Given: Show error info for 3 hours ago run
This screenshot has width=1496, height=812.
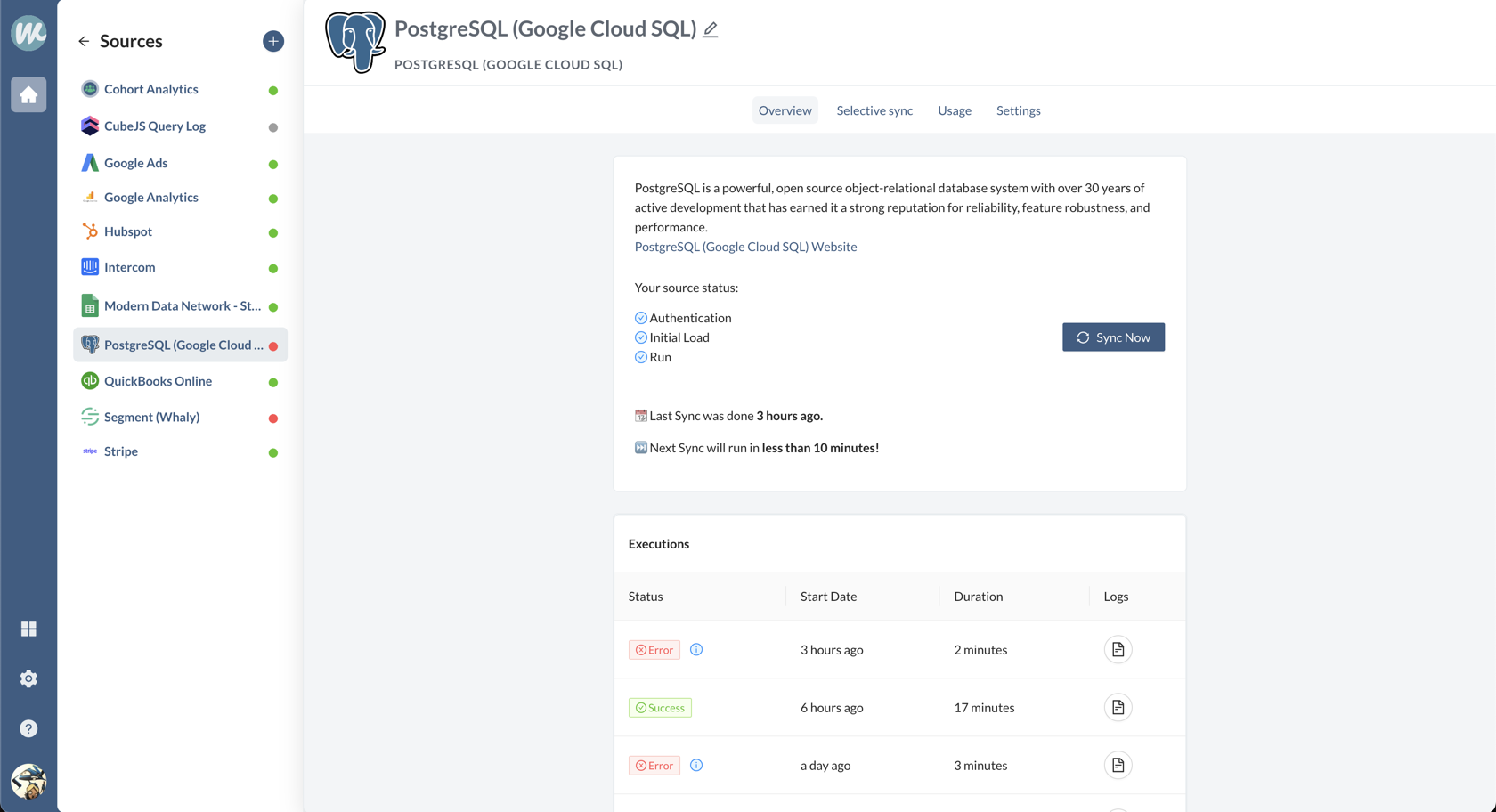Looking at the screenshot, I should click(696, 649).
